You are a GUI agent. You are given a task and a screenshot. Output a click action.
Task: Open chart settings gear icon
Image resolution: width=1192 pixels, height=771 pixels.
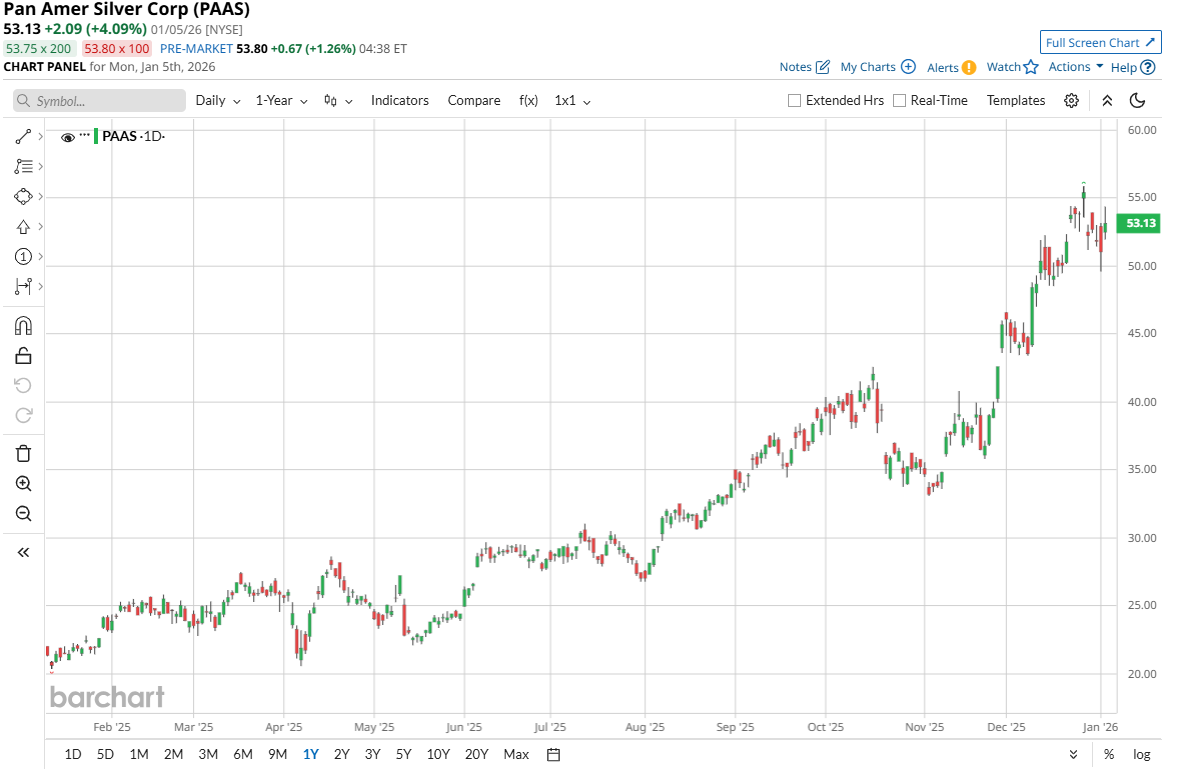point(1071,101)
